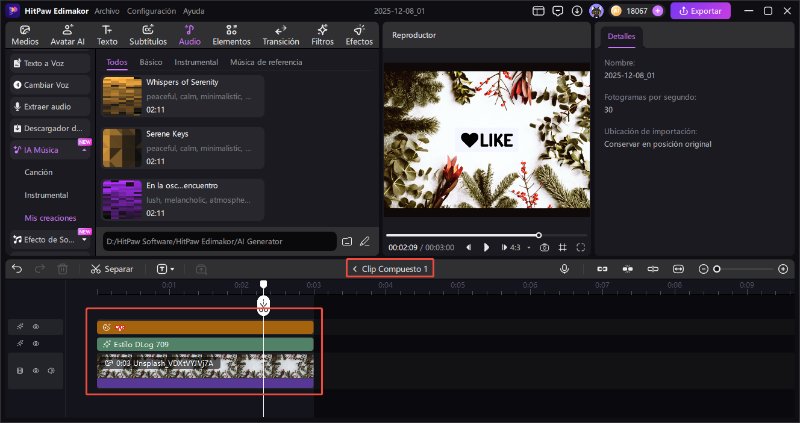Mute the video track audio

tap(51, 371)
